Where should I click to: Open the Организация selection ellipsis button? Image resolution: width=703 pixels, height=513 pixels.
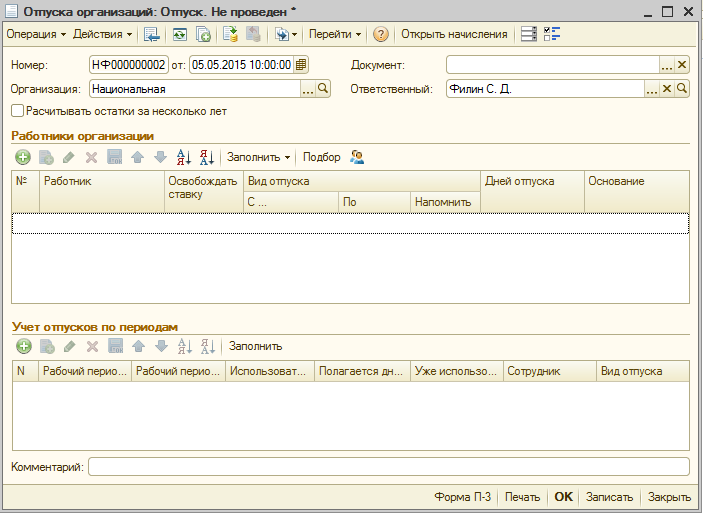coord(308,89)
